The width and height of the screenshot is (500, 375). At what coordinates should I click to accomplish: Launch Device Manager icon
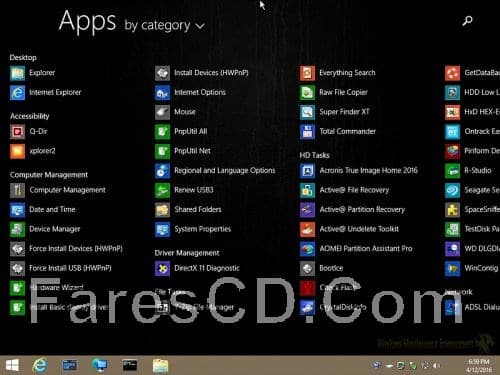17,229
